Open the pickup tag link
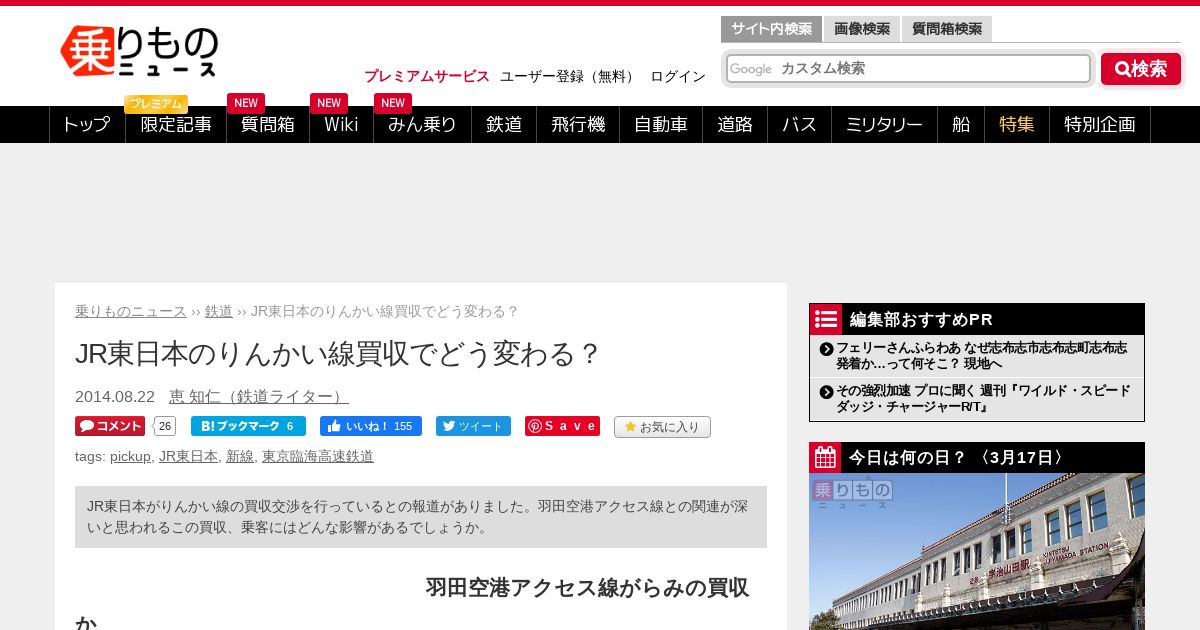The image size is (1200, 630). [130, 456]
